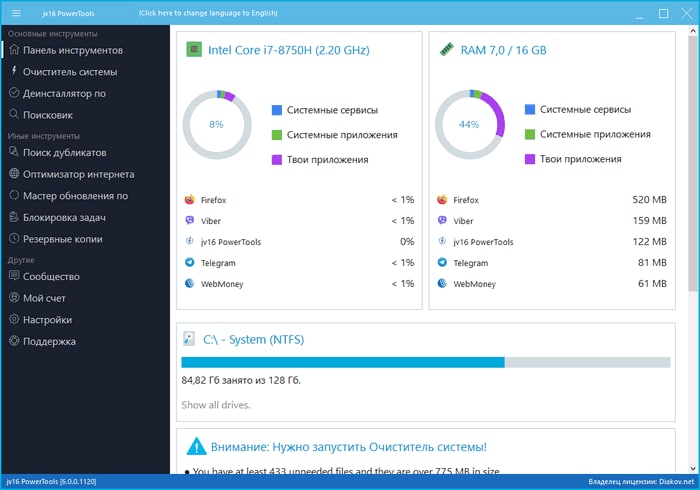Open the RAM 7,0 / 16 GB heading
The height and width of the screenshot is (490, 700).
(503, 50)
